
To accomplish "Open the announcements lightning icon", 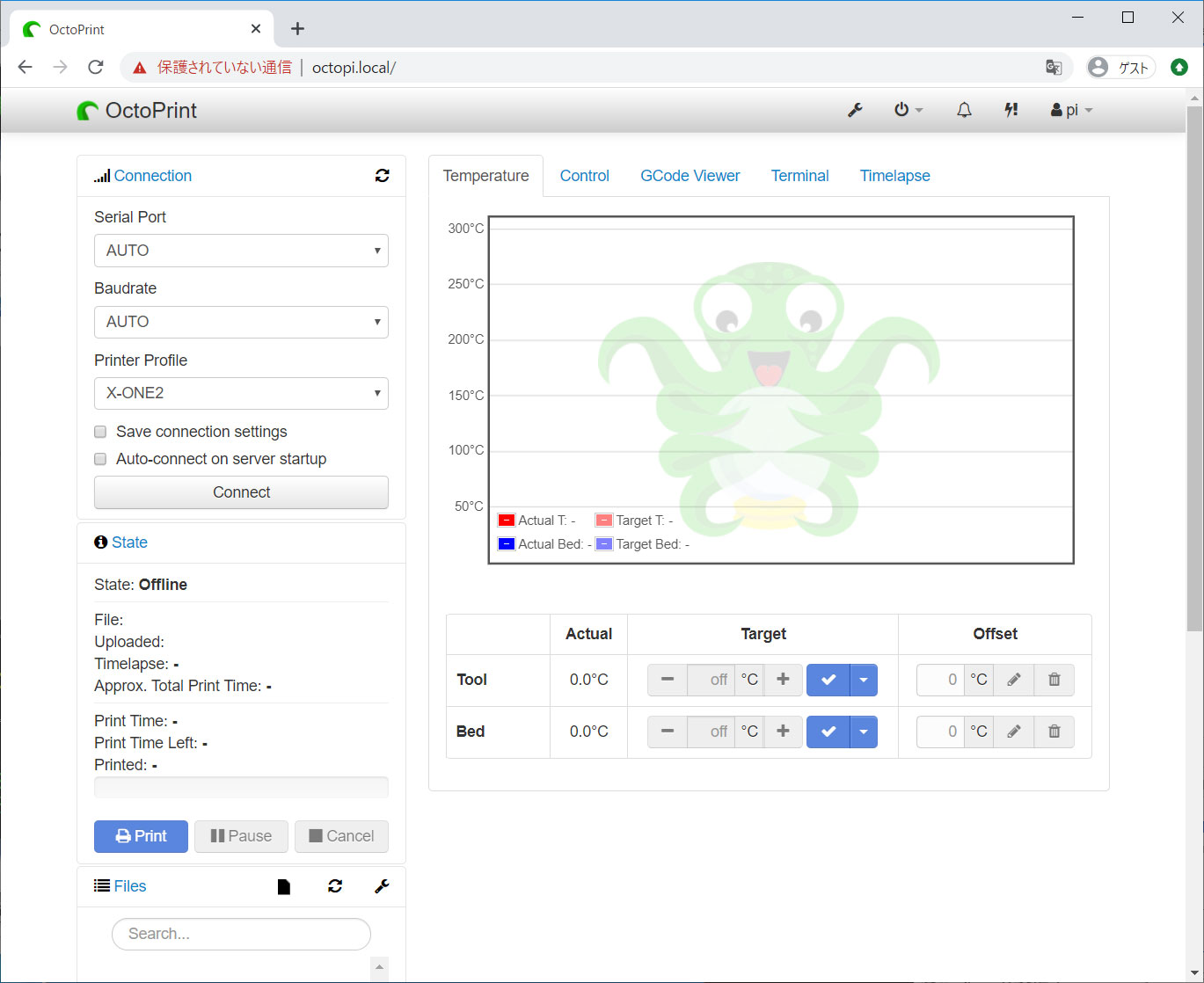I will [1011, 110].
